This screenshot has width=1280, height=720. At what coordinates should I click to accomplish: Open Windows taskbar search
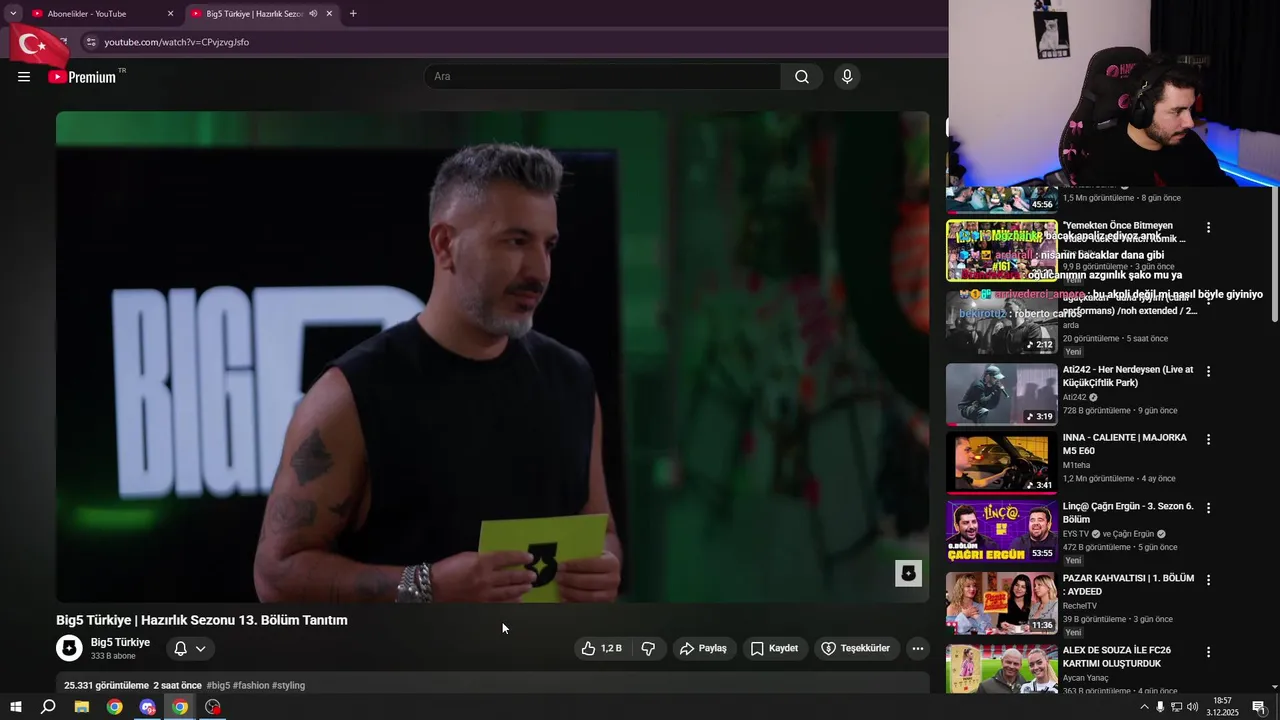click(48, 707)
